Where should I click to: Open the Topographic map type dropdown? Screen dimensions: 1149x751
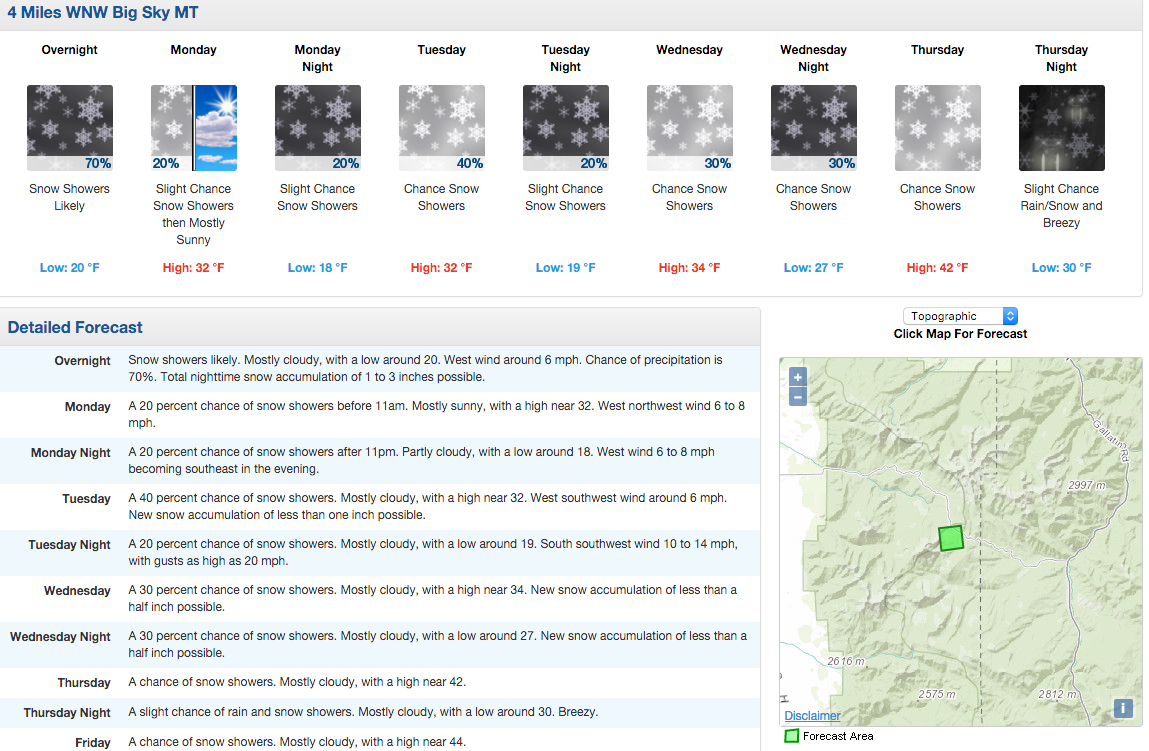point(960,316)
